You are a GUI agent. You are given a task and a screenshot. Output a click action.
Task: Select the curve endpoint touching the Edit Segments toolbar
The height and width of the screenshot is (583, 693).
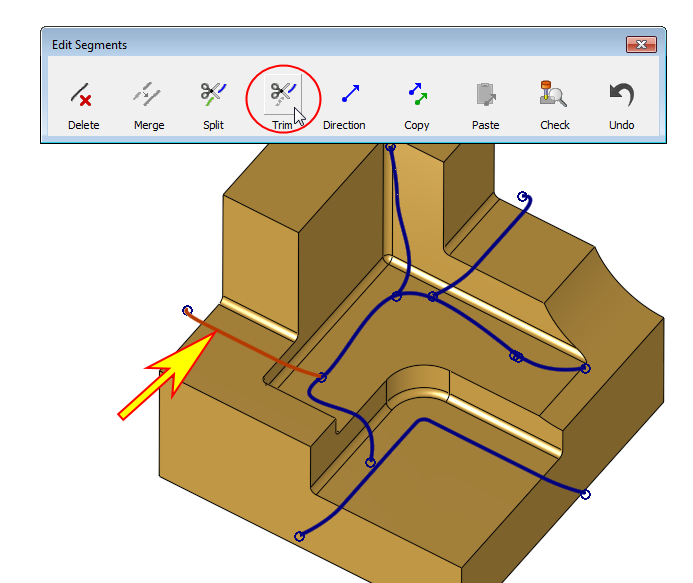click(390, 147)
